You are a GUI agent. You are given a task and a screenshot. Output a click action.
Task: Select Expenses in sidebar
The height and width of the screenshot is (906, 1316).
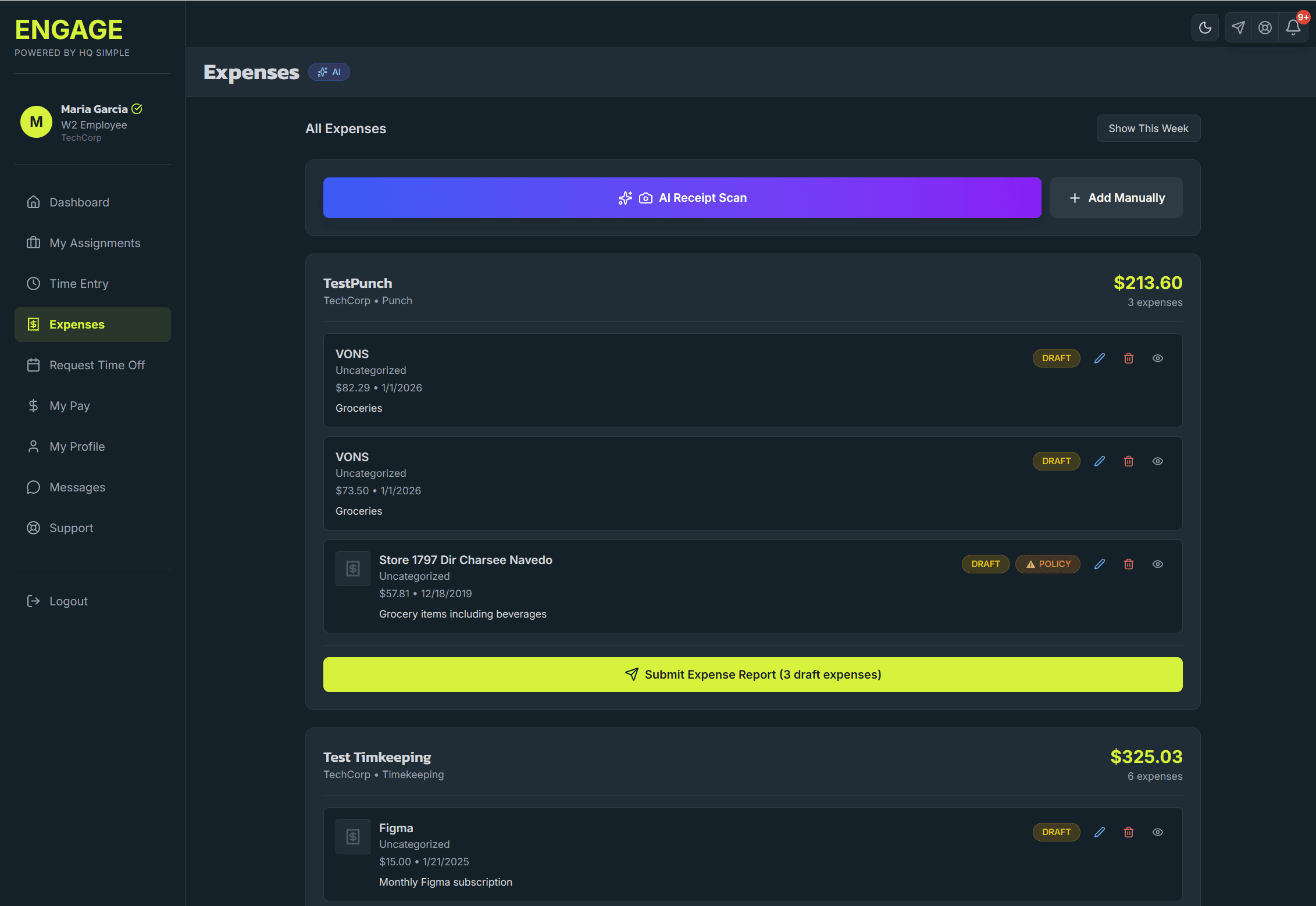tap(92, 324)
